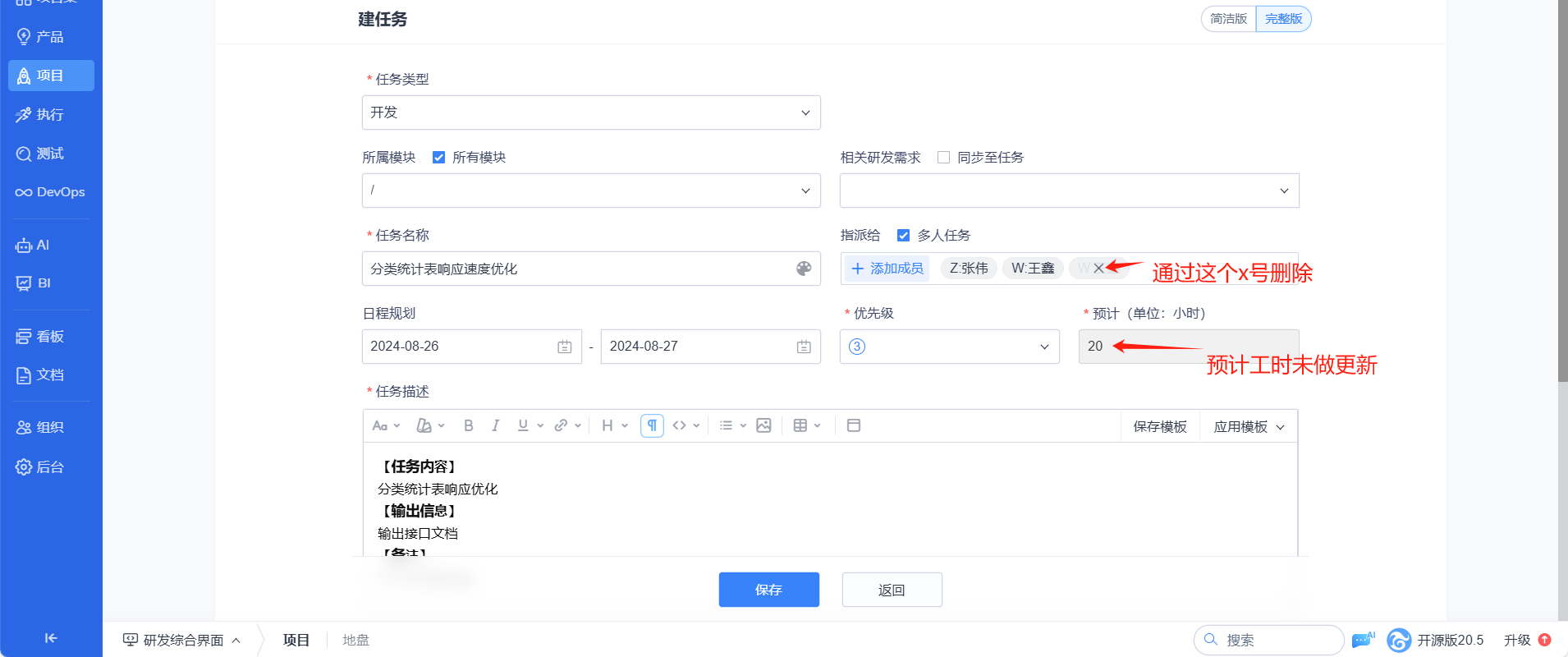1568x657 pixels.
Task: Insert an image in the editor
Action: tap(763, 425)
